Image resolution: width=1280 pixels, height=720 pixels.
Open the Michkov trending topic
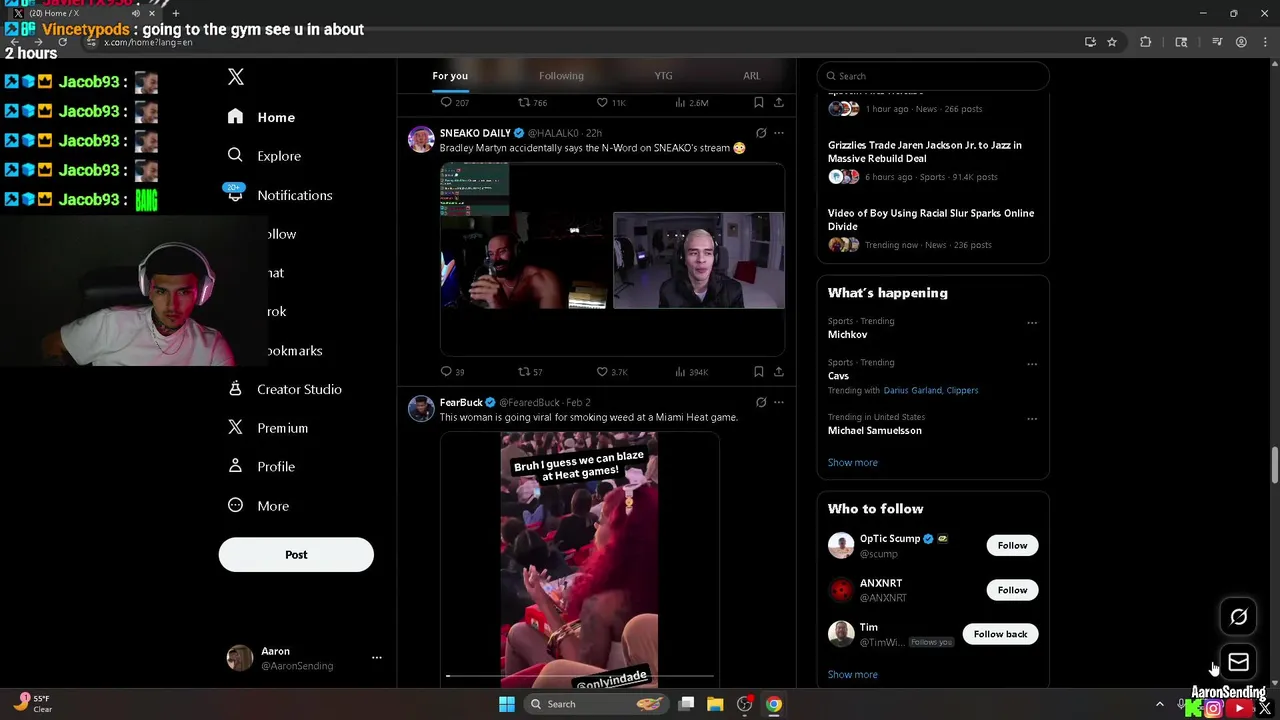[x=847, y=335]
